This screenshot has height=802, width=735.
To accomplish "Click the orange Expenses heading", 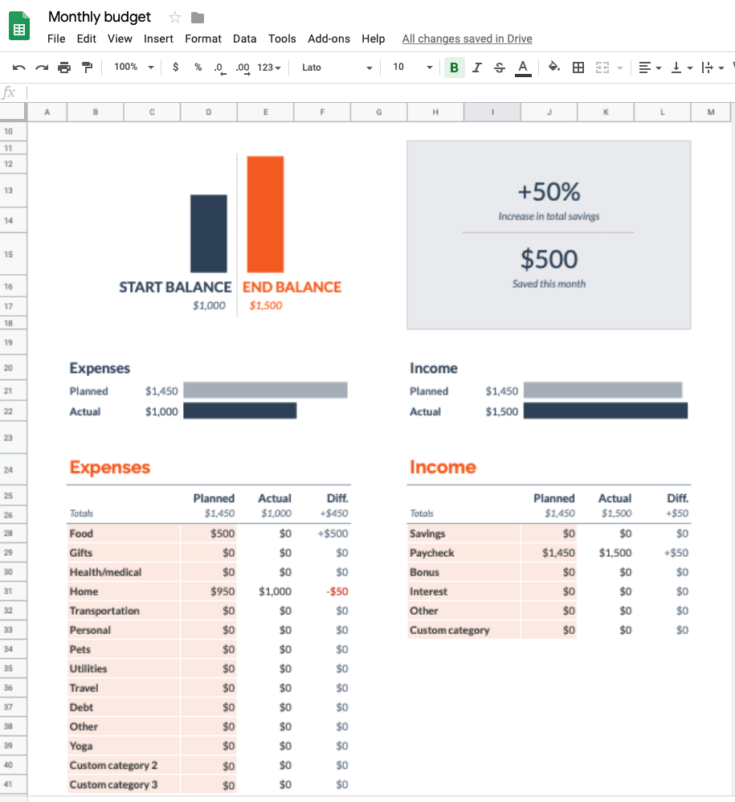I will 110,467.
